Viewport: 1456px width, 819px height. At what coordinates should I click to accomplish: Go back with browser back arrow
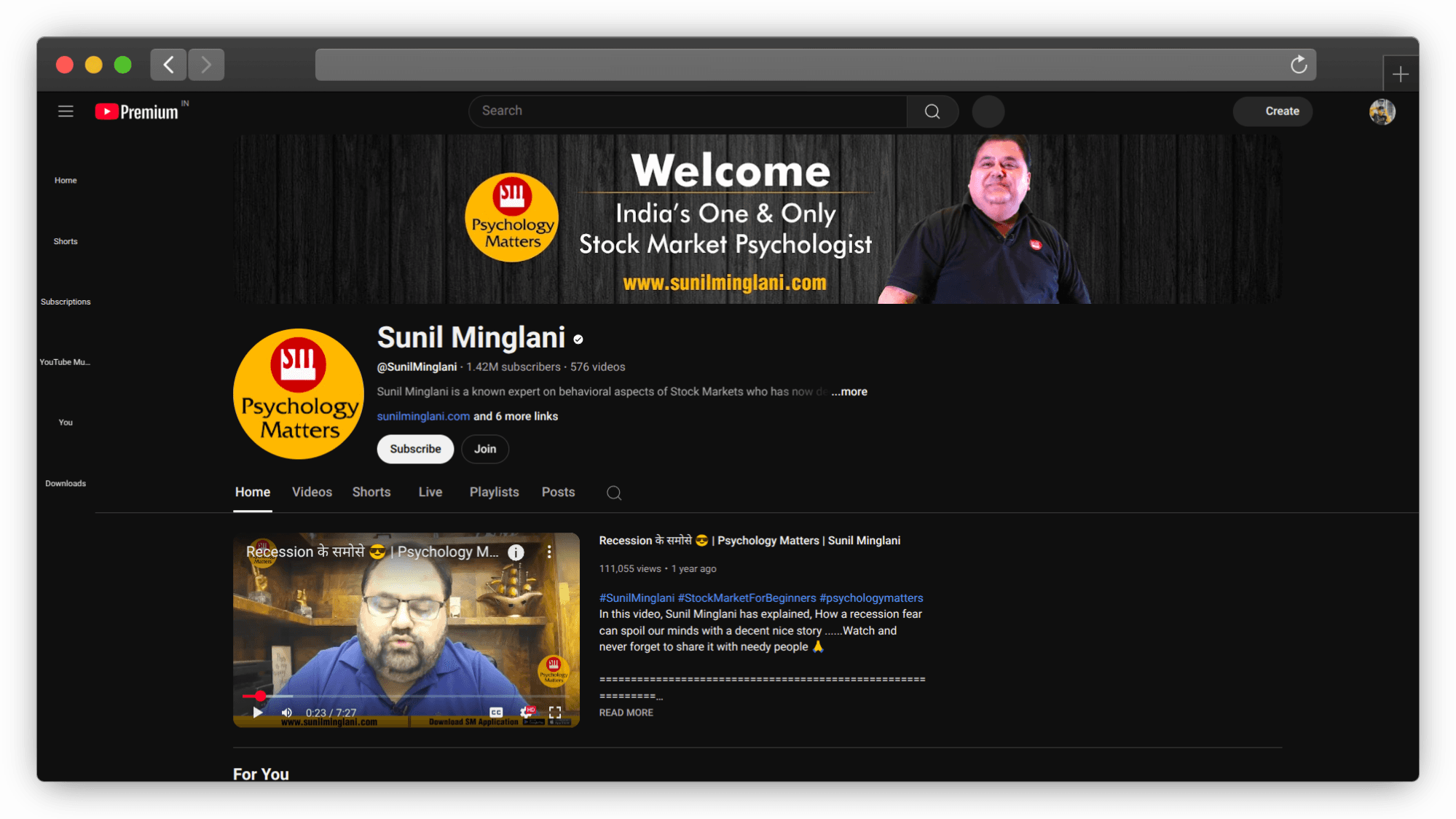pyautogui.click(x=168, y=65)
